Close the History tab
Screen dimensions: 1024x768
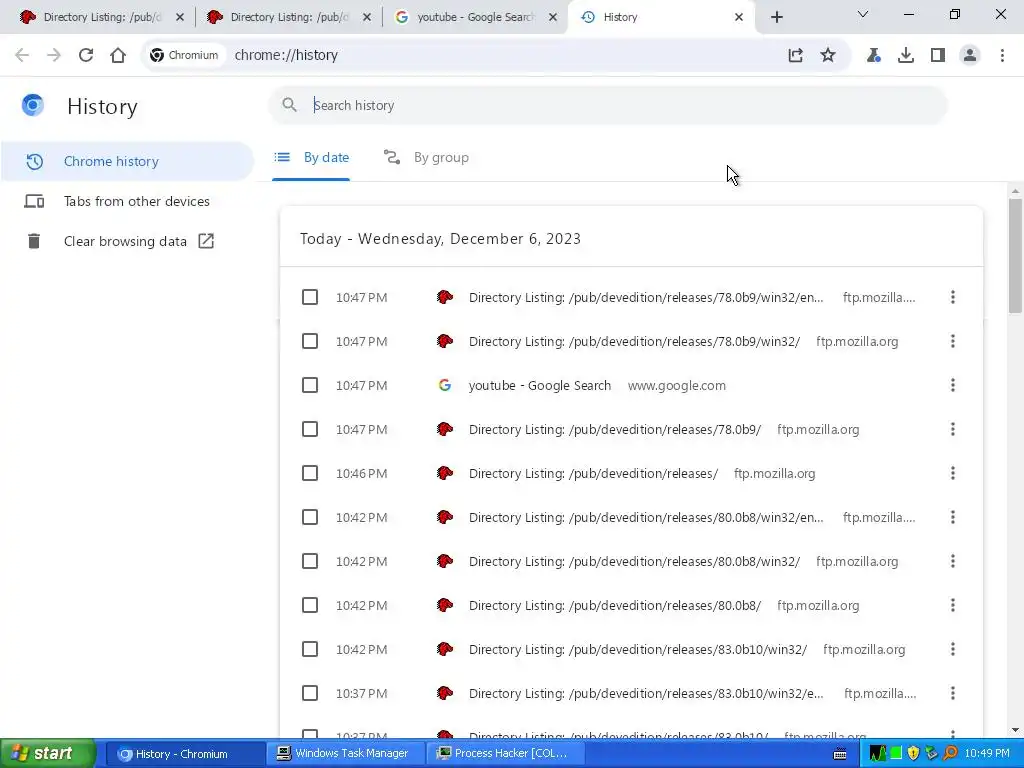coord(739,17)
